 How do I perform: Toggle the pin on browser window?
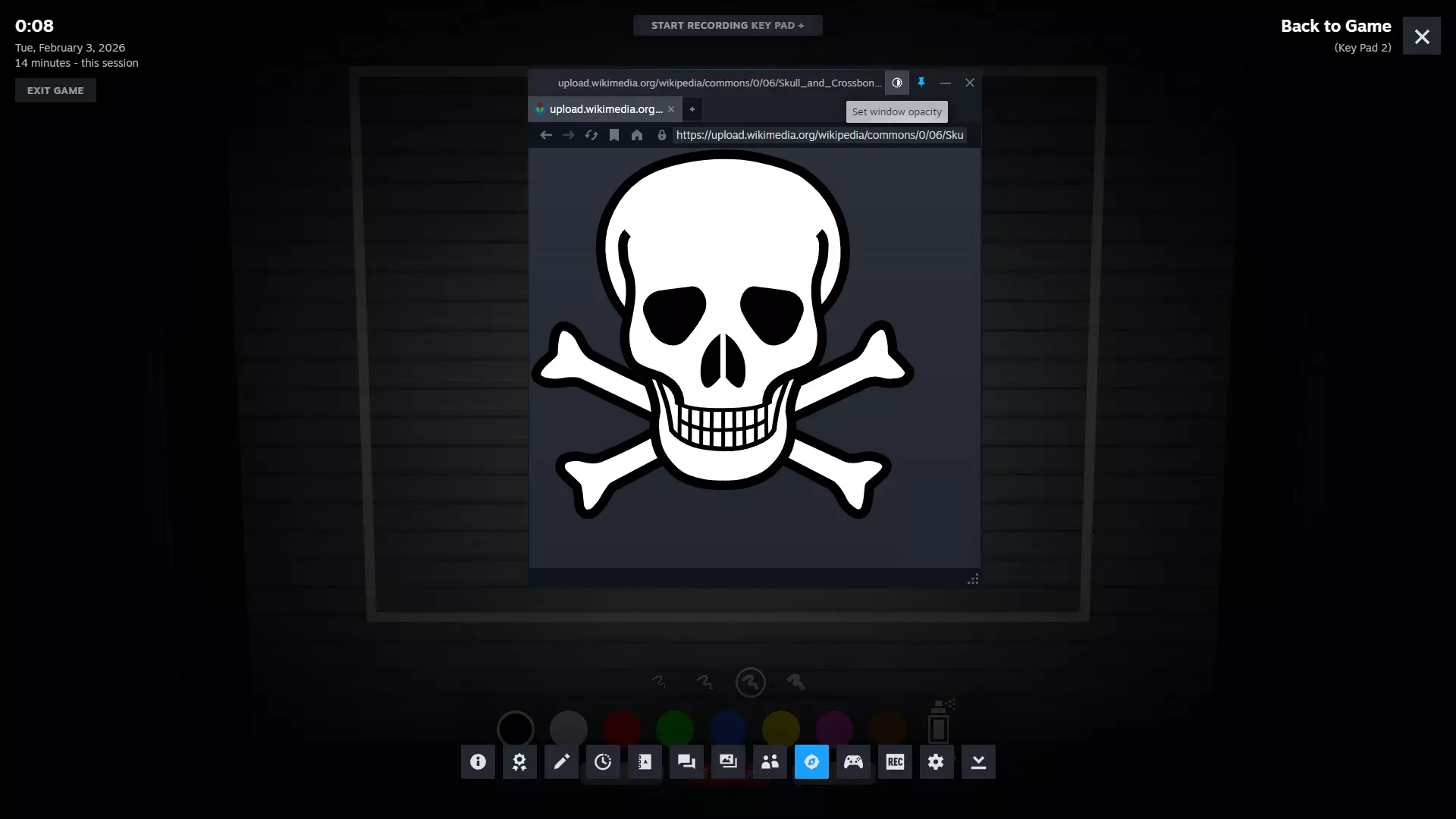[x=921, y=83]
